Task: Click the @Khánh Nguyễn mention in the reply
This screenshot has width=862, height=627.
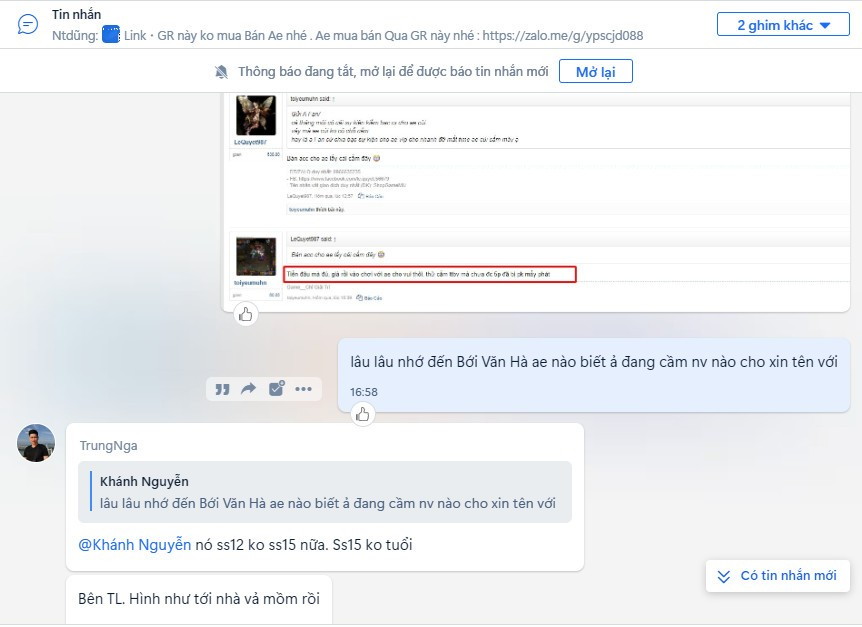Action: click(x=134, y=545)
